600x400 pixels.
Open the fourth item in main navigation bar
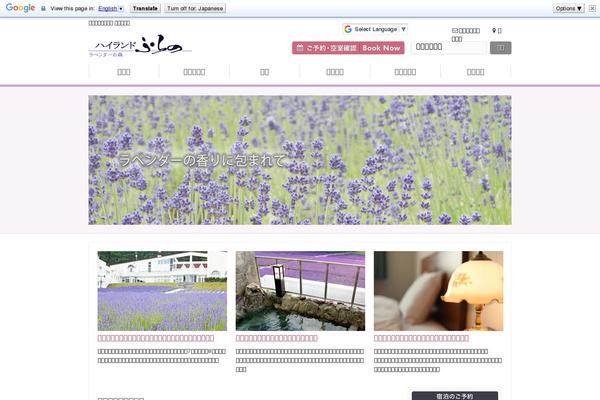(335, 72)
